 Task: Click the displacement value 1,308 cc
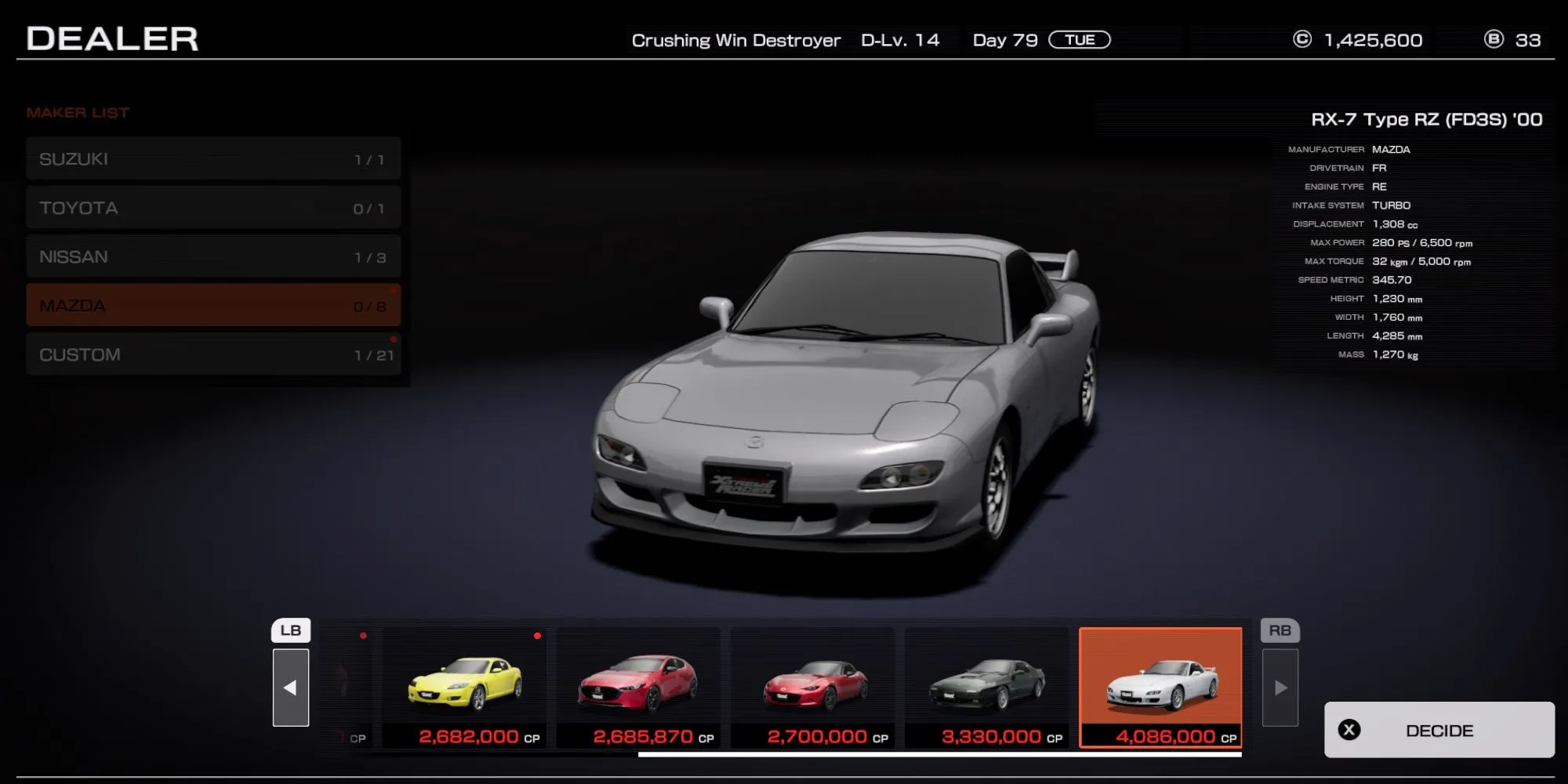(x=1395, y=224)
